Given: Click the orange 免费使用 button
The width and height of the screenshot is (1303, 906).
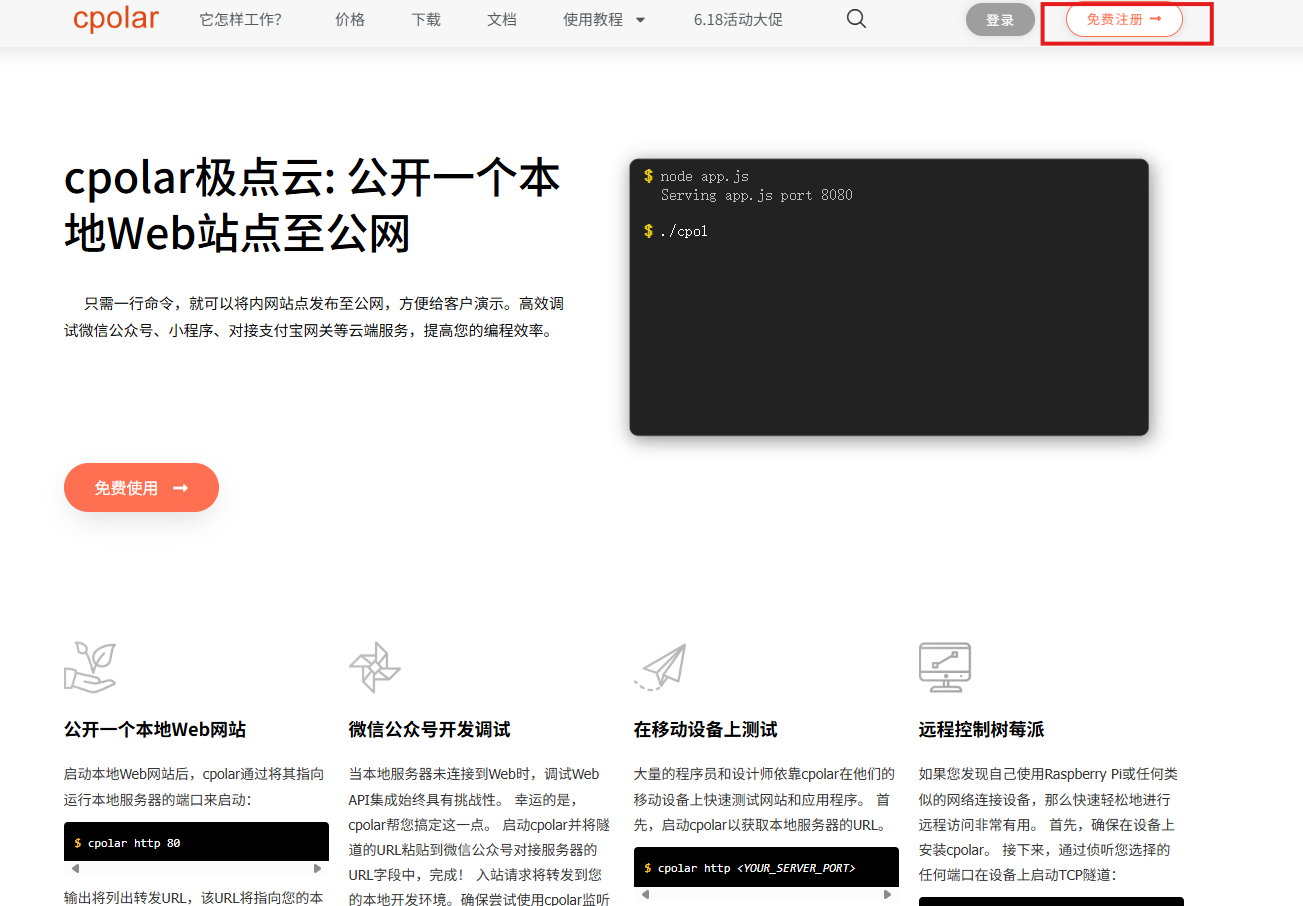Looking at the screenshot, I should [x=141, y=487].
